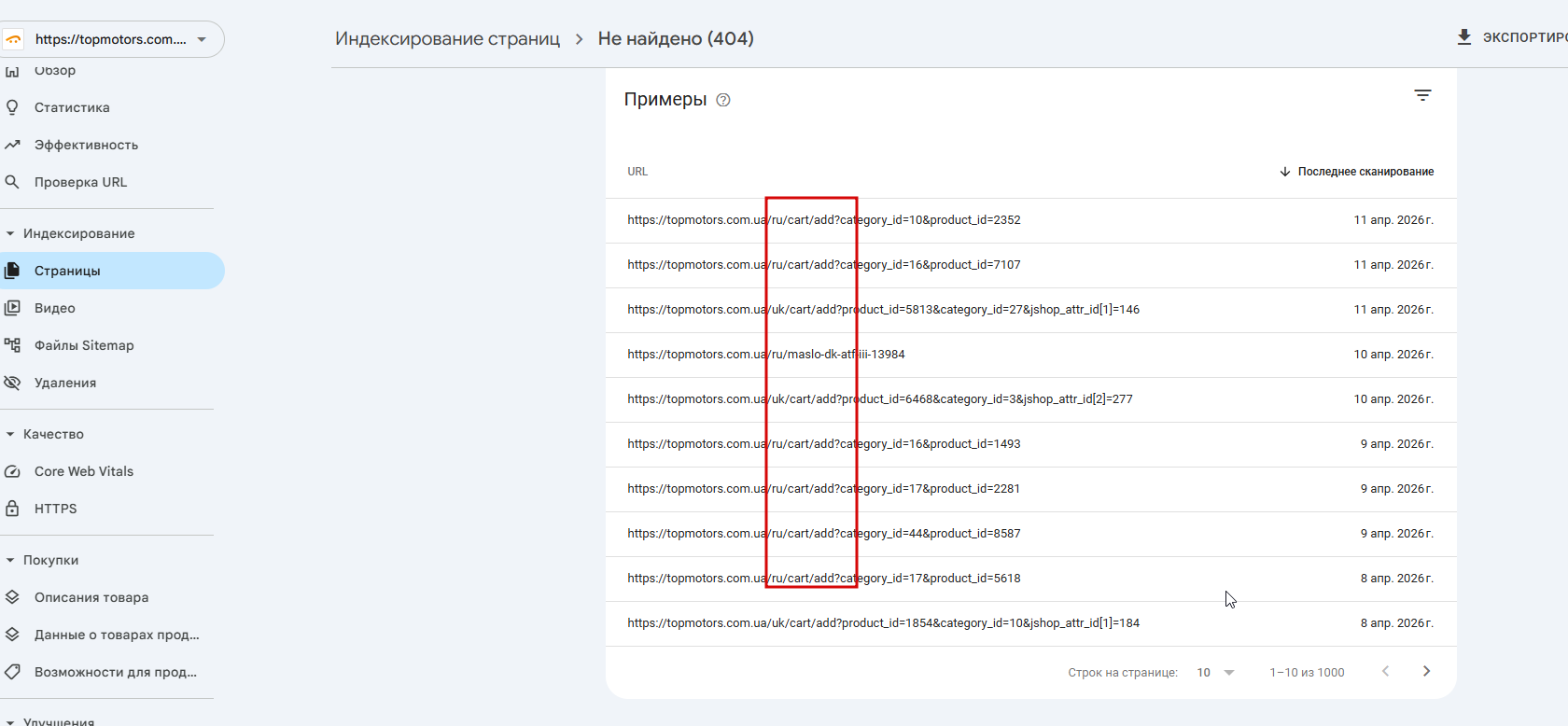The height and width of the screenshot is (726, 1568).
Task: Select URL row with product_id=7107
Action: click(x=1030, y=265)
